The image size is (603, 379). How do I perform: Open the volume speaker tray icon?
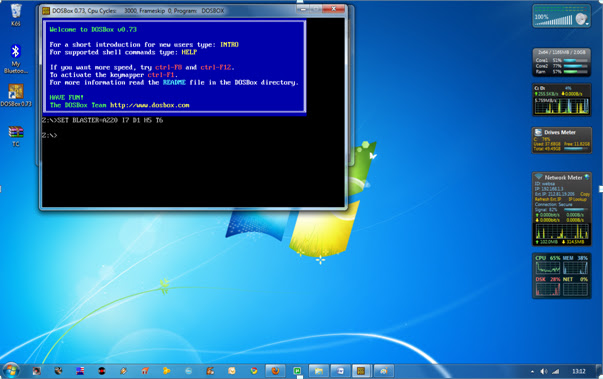544,371
